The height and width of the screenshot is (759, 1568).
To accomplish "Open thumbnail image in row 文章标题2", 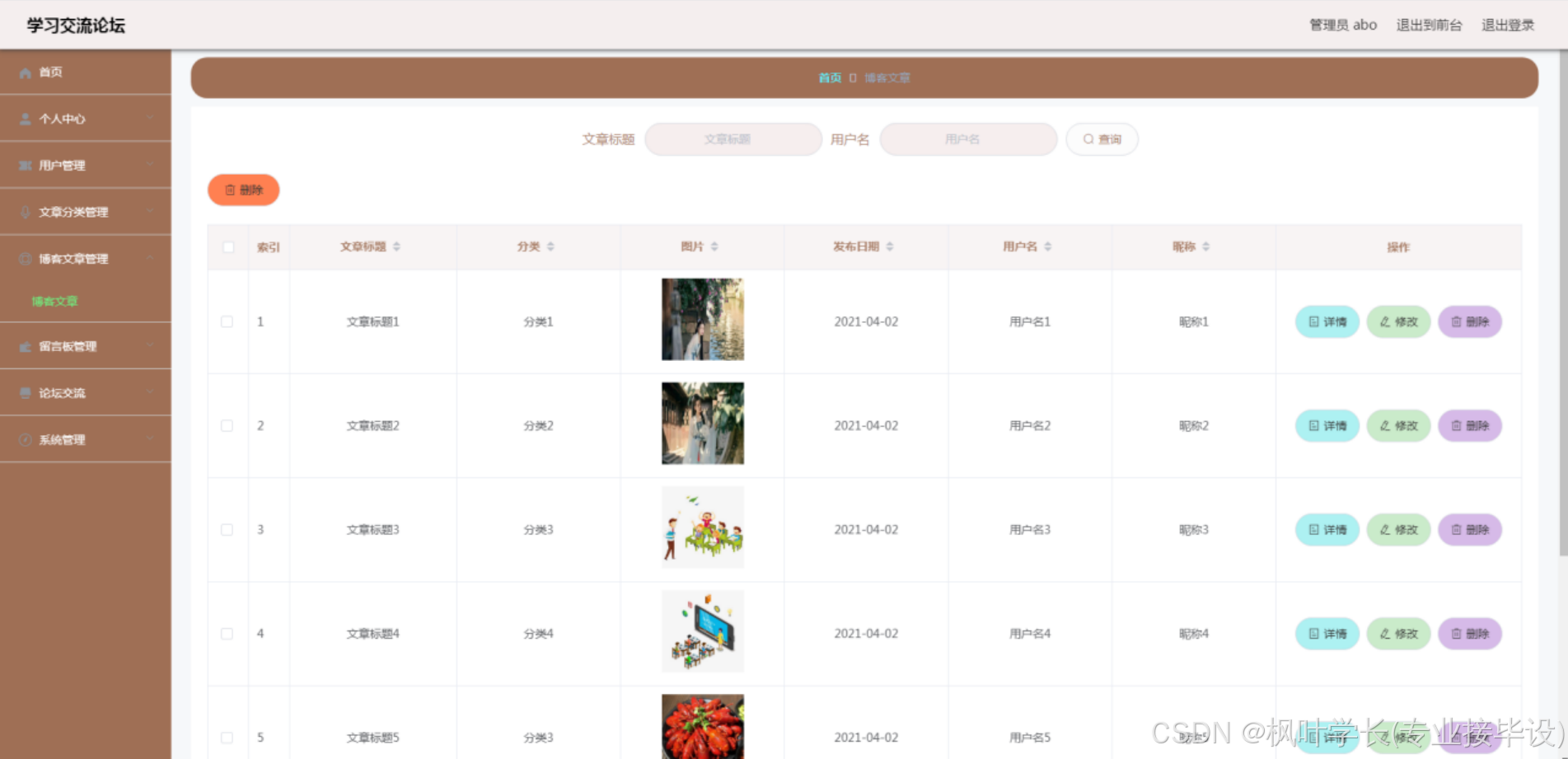I will tap(703, 424).
